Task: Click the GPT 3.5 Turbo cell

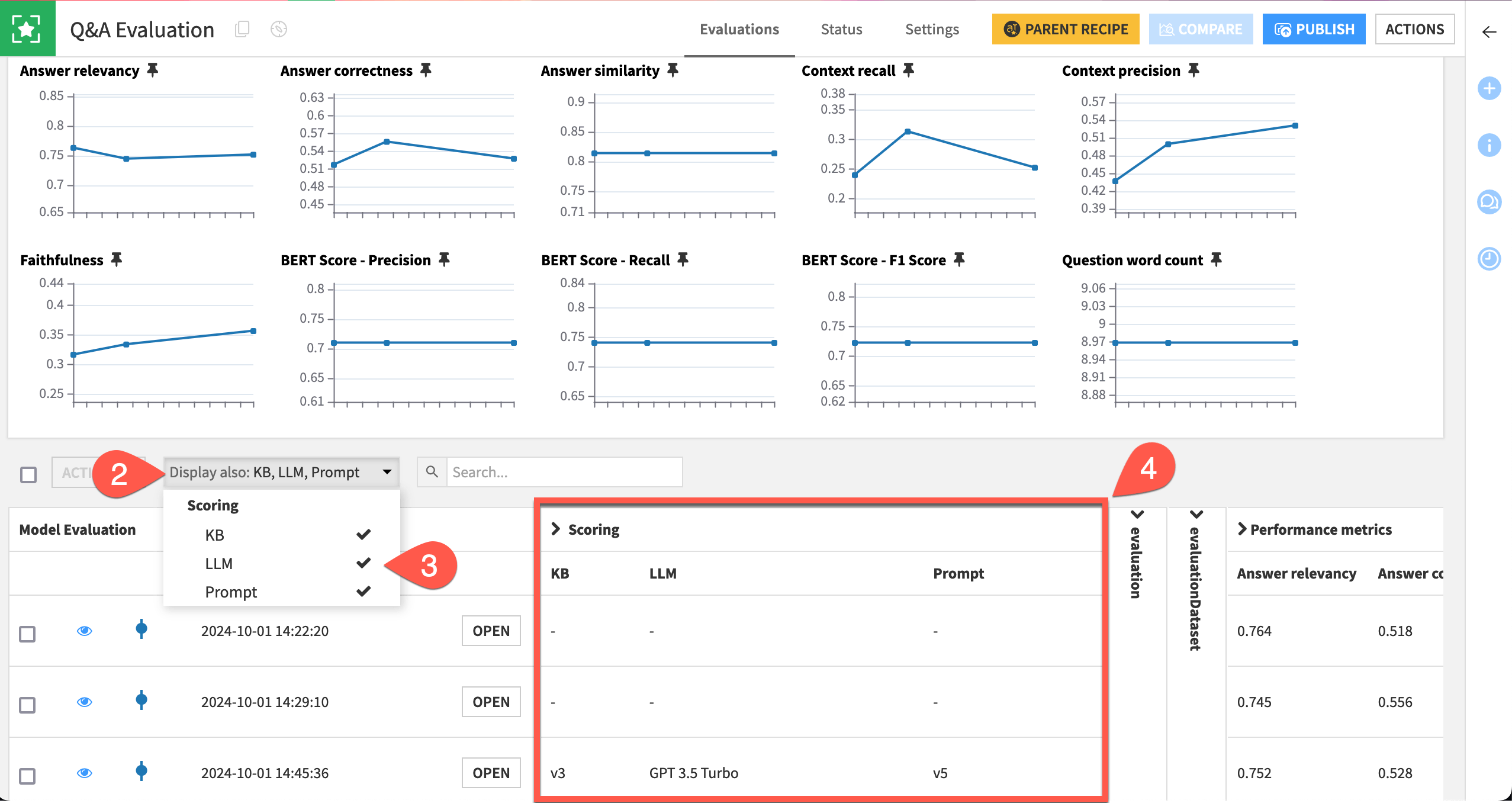Action: [x=693, y=773]
